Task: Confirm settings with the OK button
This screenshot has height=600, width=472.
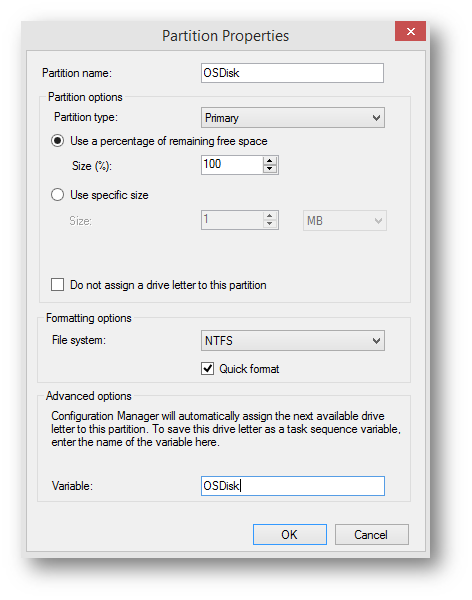Action: (x=290, y=535)
